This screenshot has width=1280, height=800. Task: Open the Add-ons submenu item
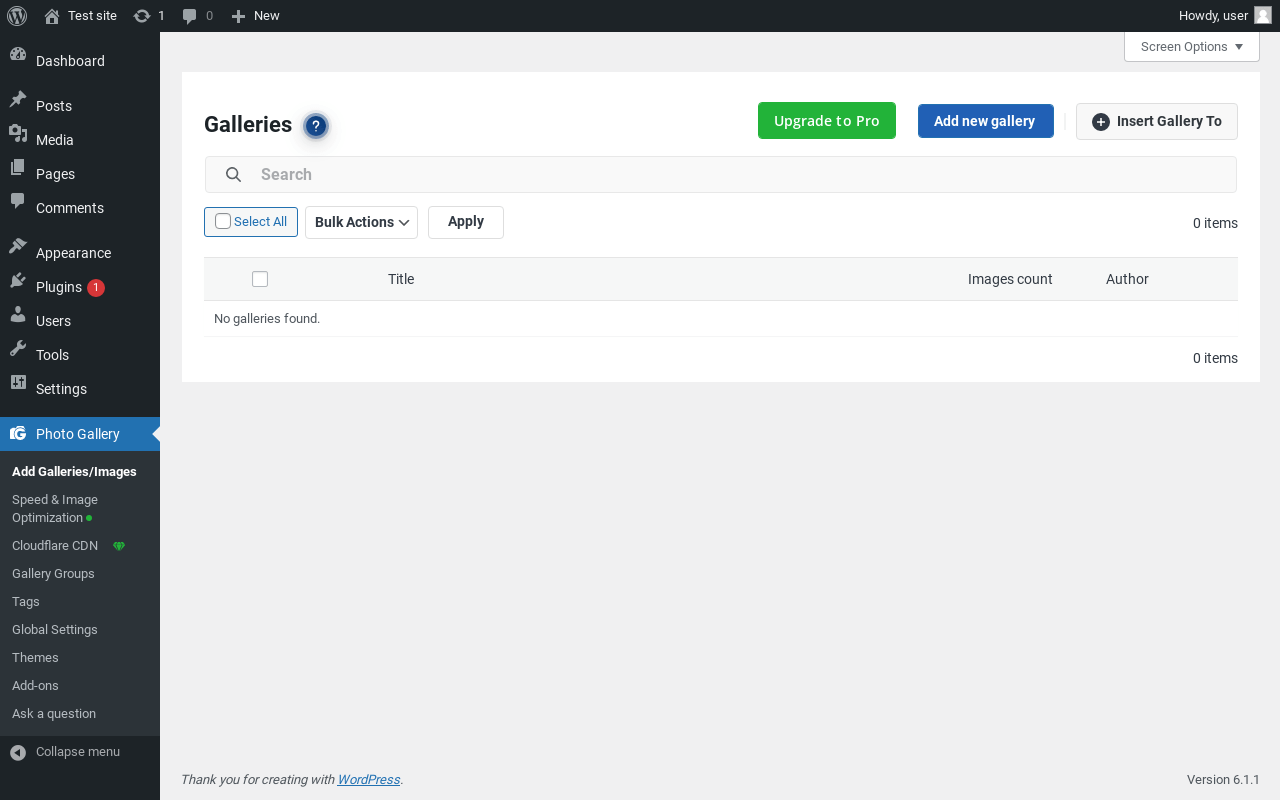35,686
